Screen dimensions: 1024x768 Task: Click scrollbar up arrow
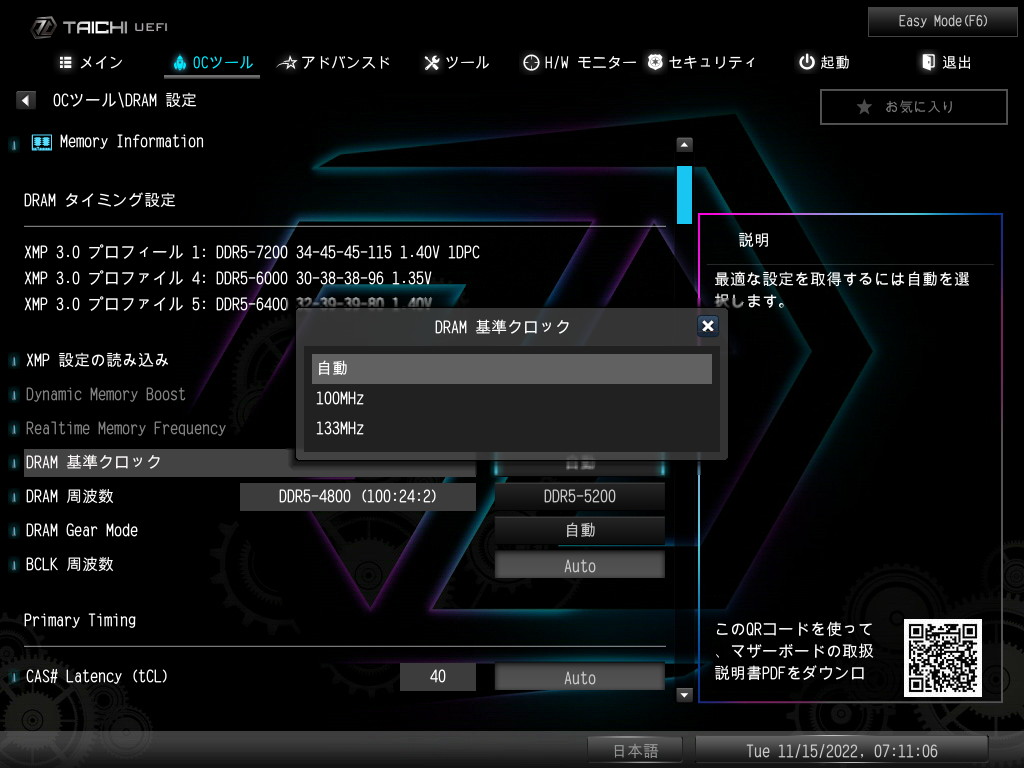684,144
